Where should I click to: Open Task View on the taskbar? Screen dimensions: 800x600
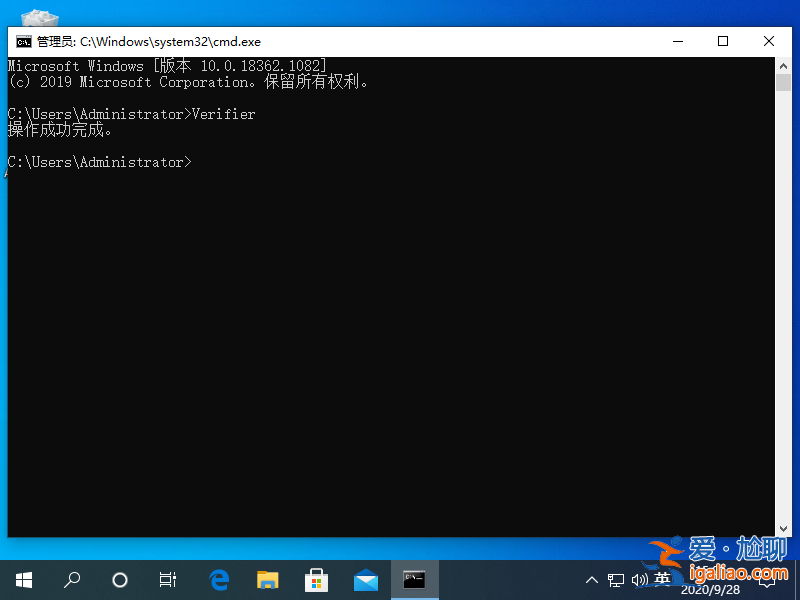pos(167,579)
